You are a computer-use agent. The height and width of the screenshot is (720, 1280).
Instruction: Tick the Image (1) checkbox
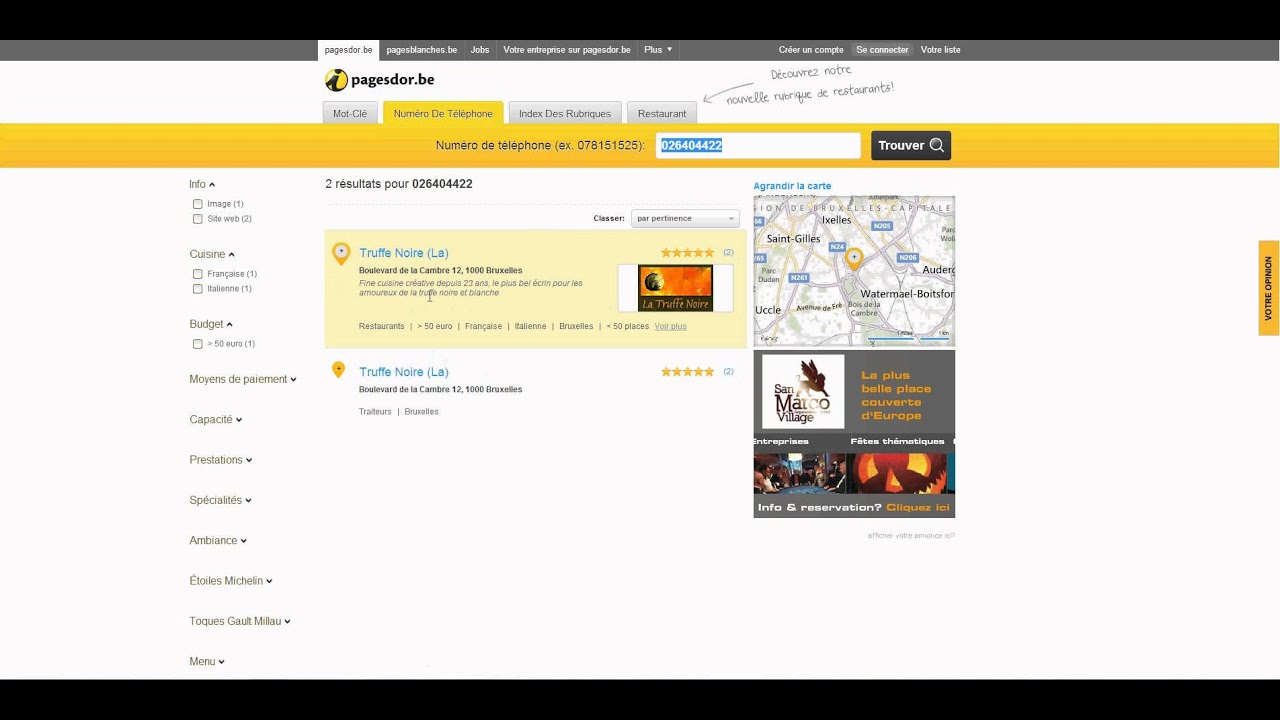click(198, 204)
